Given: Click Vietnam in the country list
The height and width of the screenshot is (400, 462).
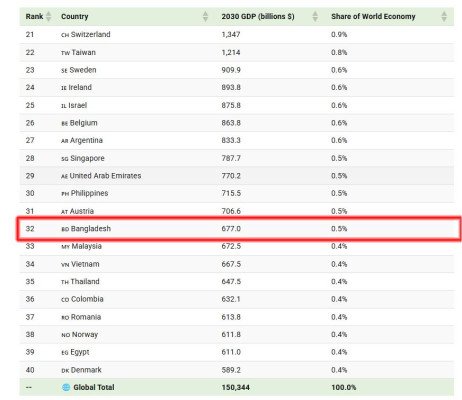Looking at the screenshot, I should (x=85, y=264).
